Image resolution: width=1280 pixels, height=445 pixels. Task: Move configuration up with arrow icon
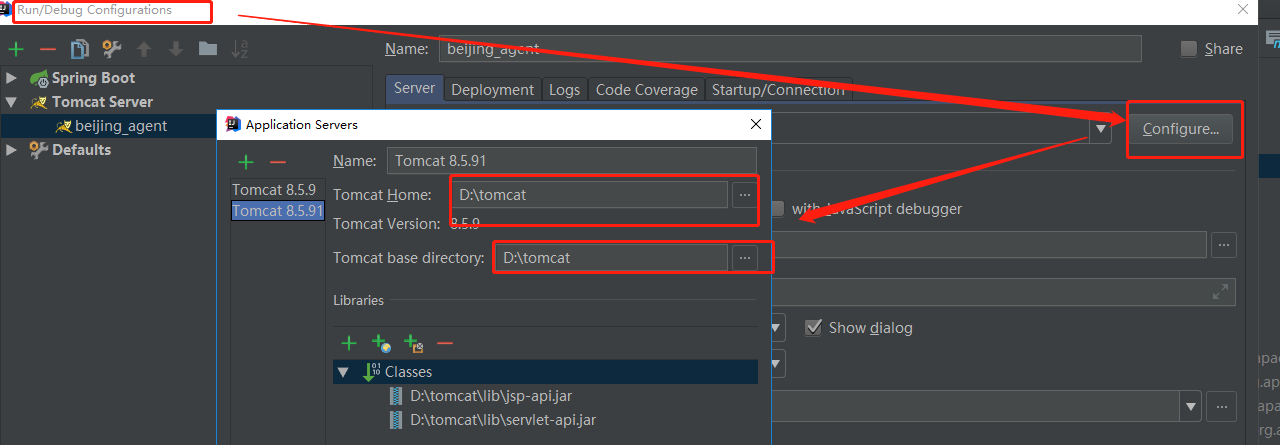144,49
